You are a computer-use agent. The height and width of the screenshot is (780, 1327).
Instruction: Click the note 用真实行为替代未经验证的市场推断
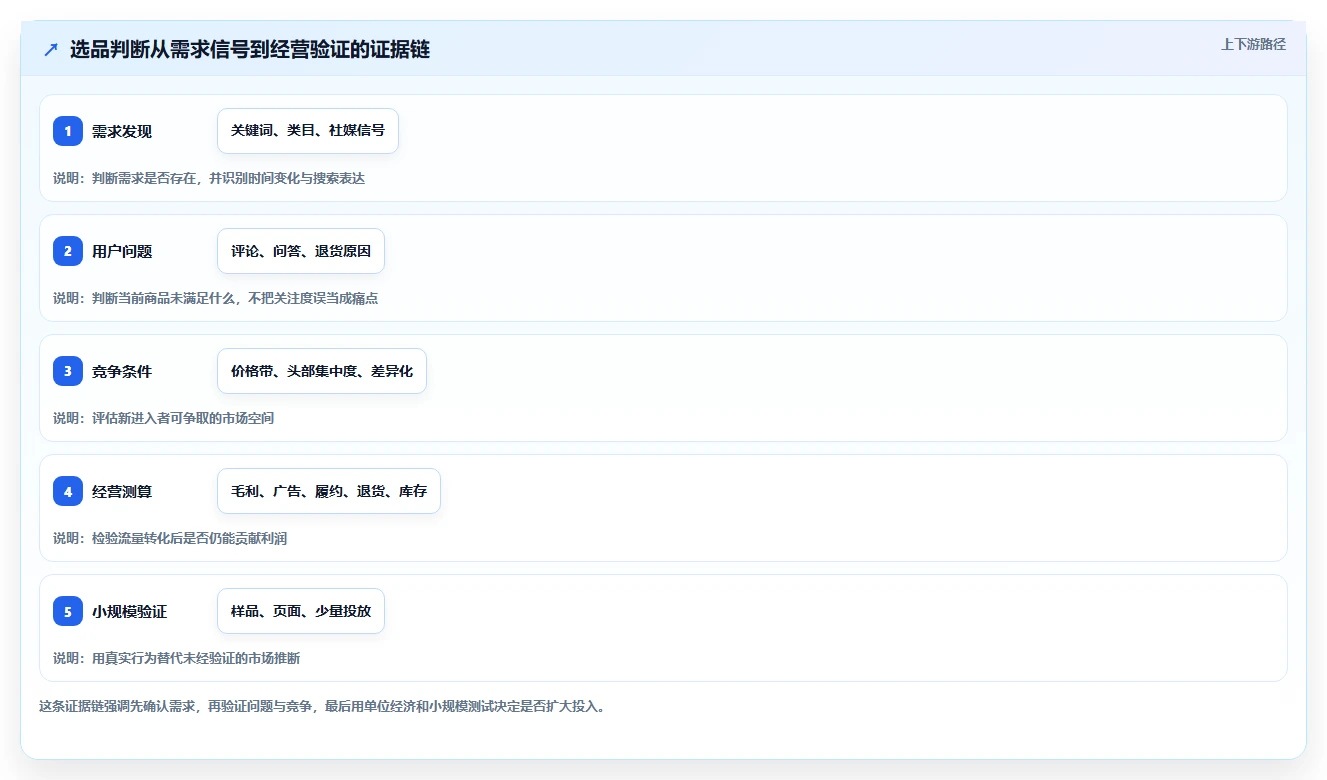point(177,658)
